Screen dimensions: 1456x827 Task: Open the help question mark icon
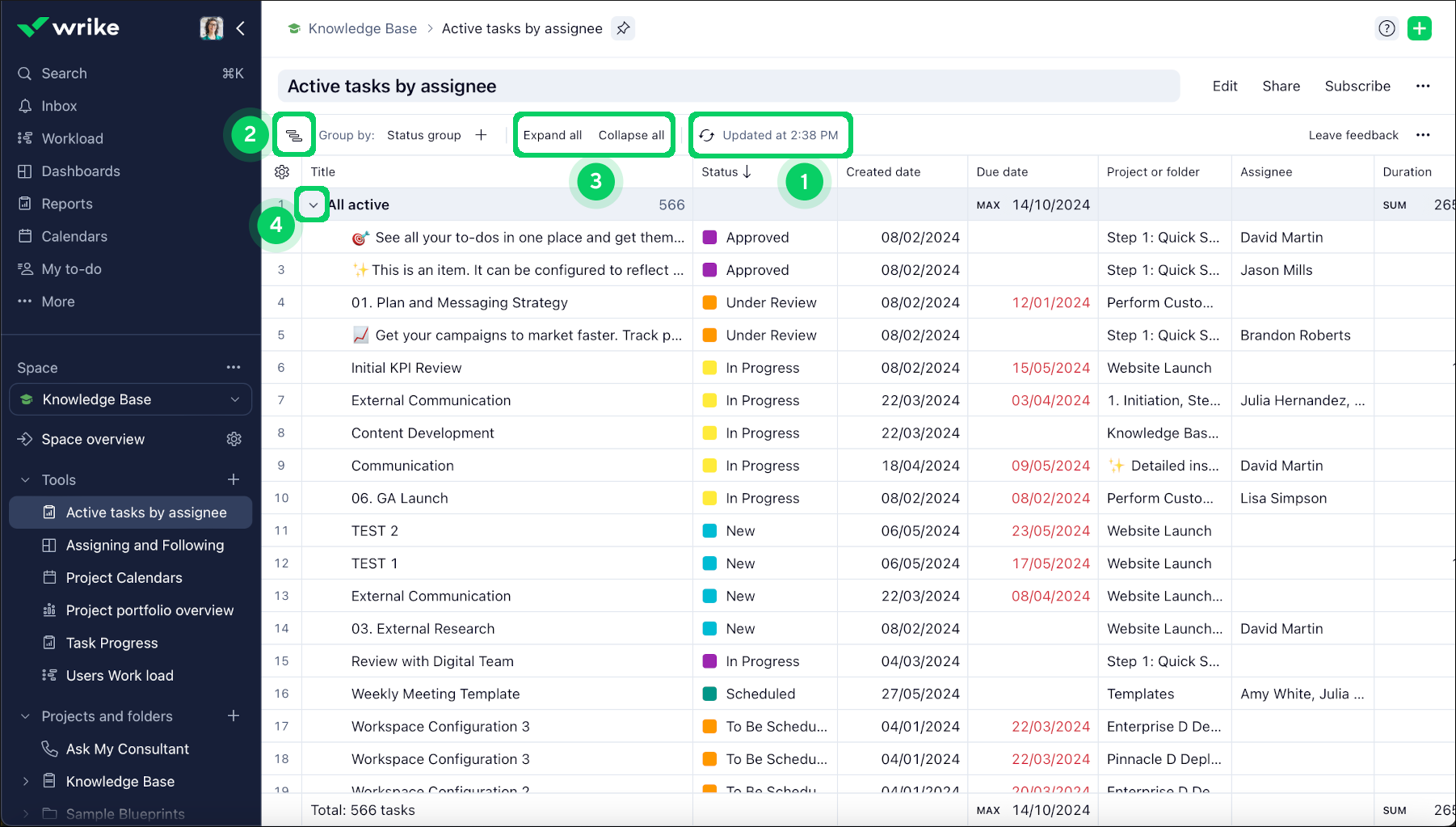click(1387, 28)
